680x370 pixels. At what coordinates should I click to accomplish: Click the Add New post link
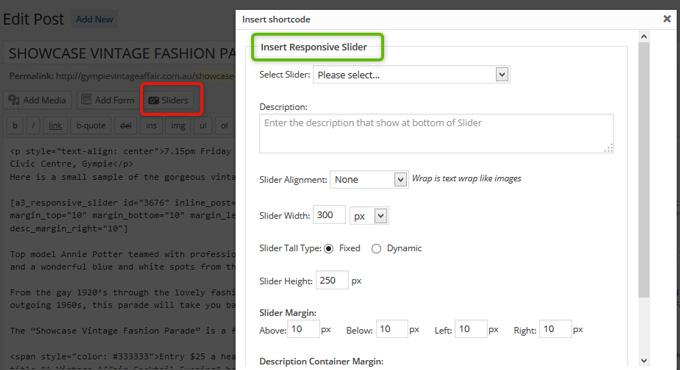(95, 19)
